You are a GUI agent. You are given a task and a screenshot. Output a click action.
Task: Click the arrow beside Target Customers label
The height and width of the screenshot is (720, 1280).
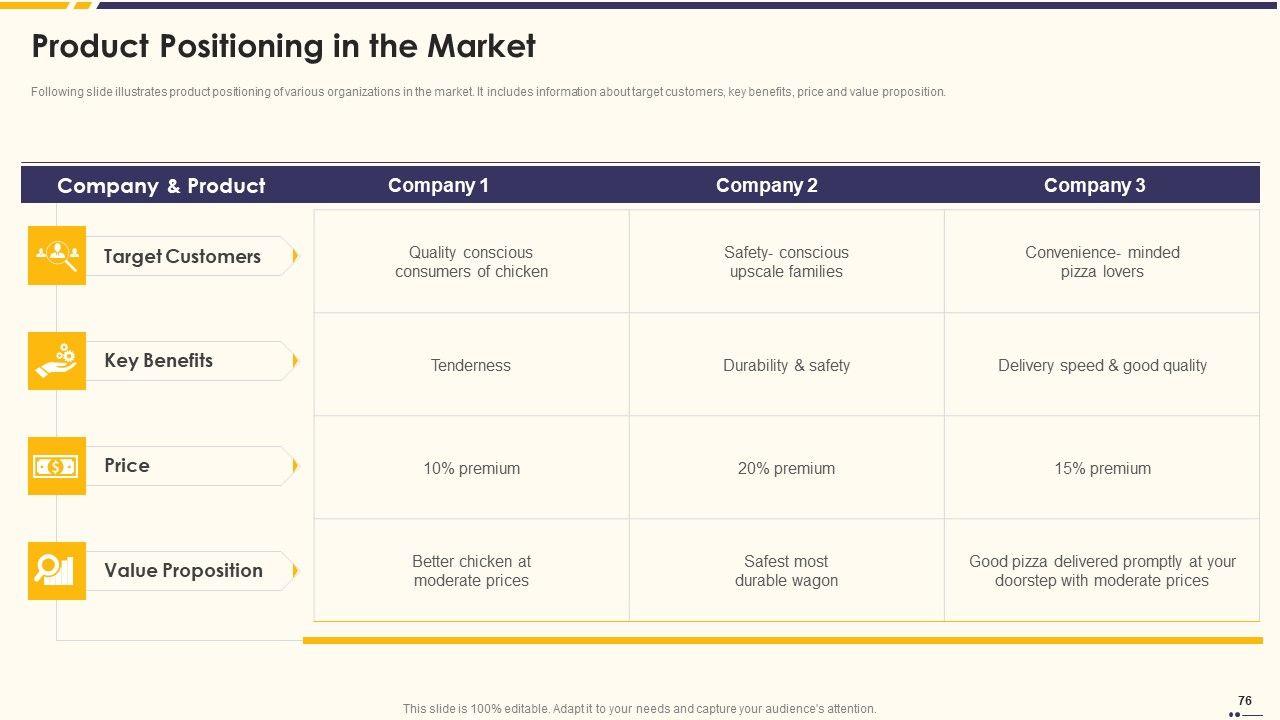pyautogui.click(x=294, y=256)
